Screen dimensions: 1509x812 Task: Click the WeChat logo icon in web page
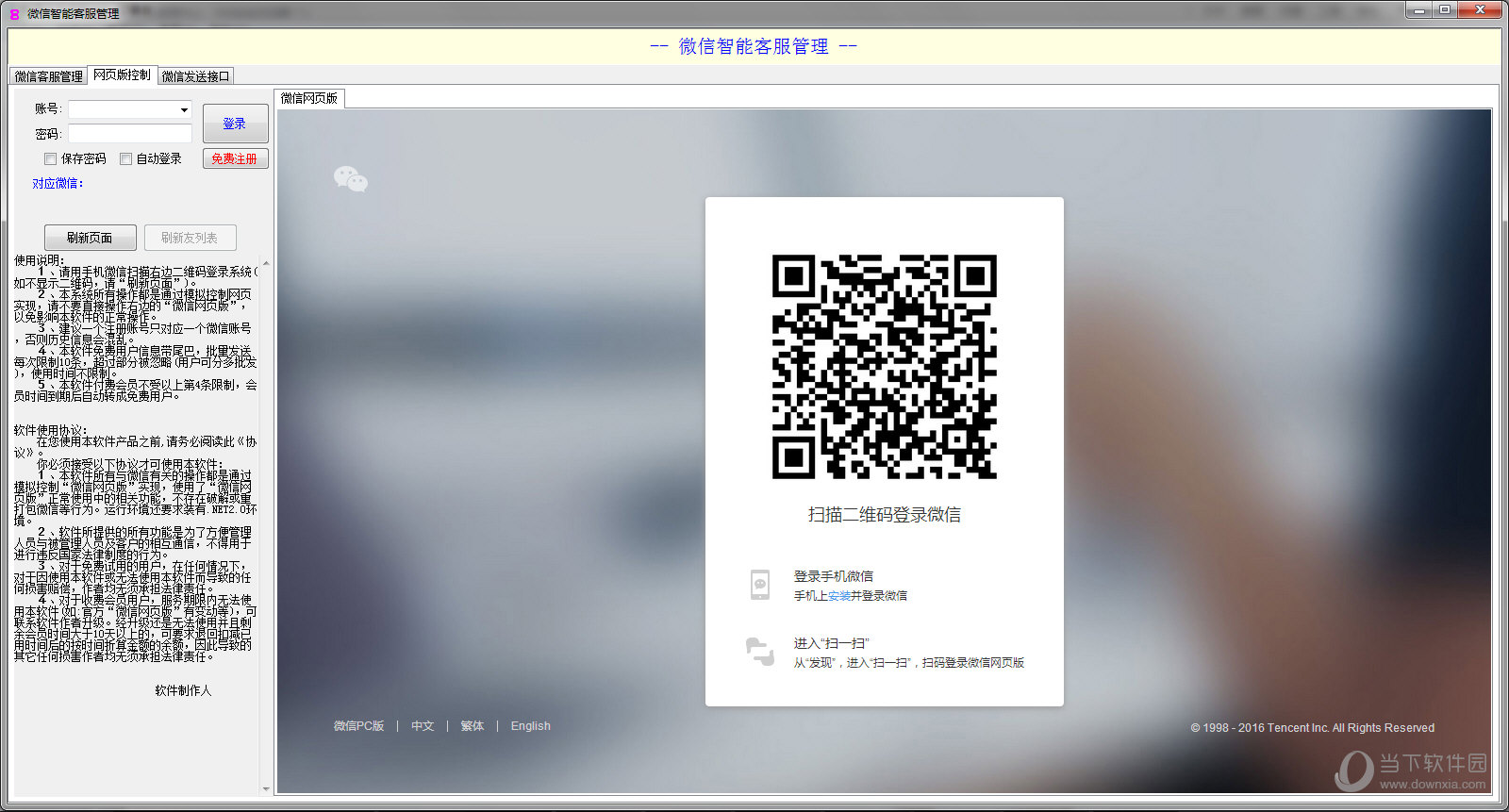[351, 179]
